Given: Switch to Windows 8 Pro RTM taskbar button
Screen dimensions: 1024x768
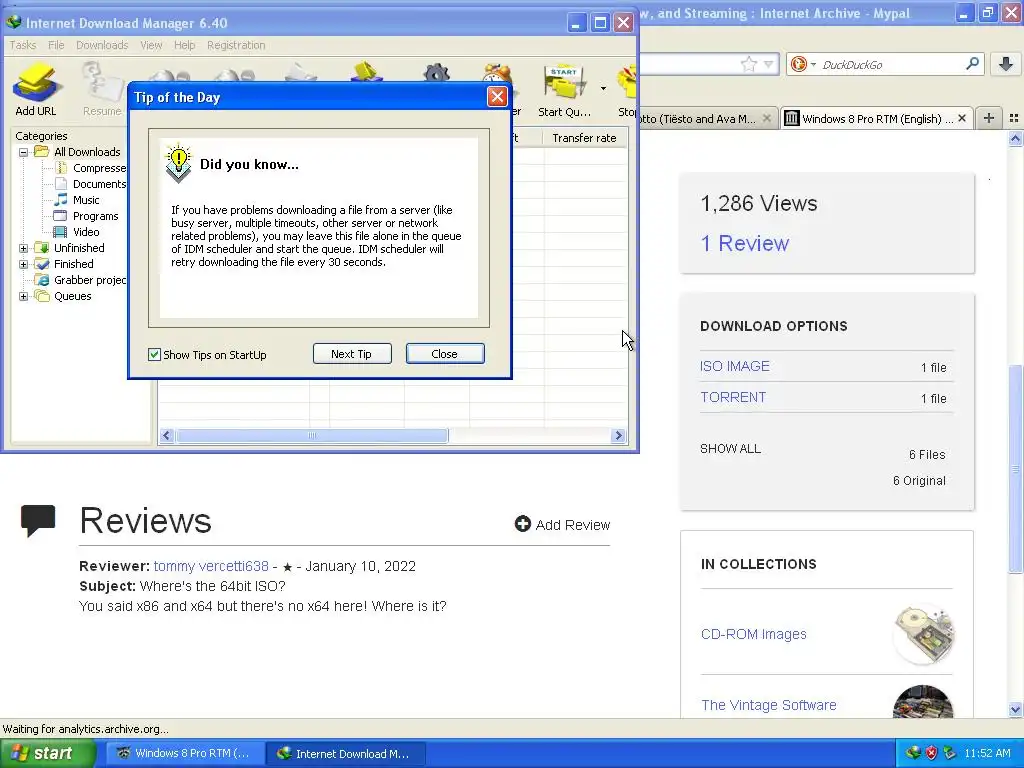Looking at the screenshot, I should 185,754.
